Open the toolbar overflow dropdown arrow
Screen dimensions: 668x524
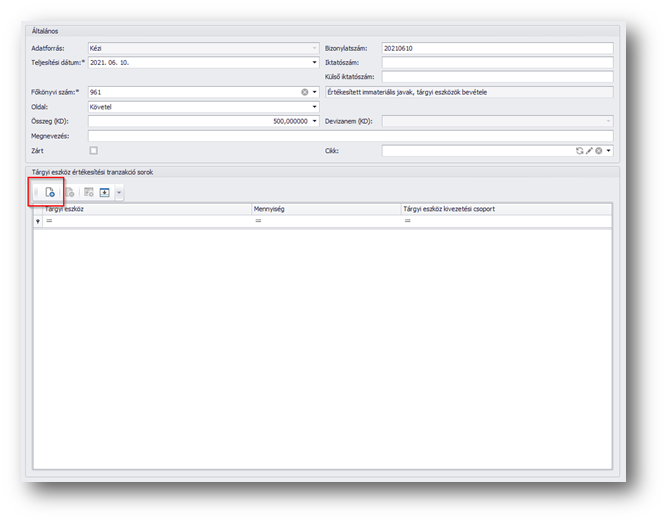point(119,191)
